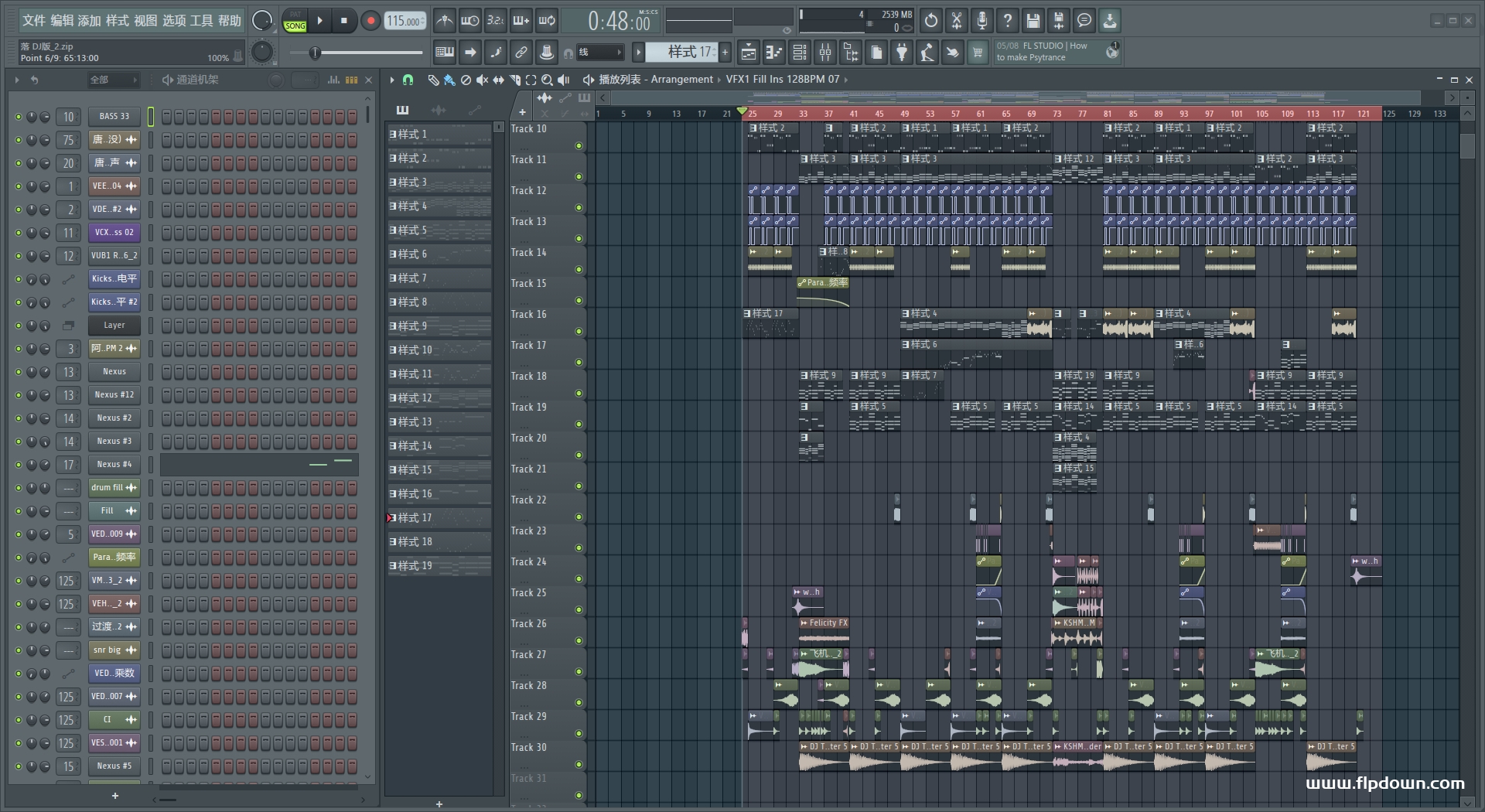
Task: Click the tempo tapper icon
Action: [x=927, y=53]
